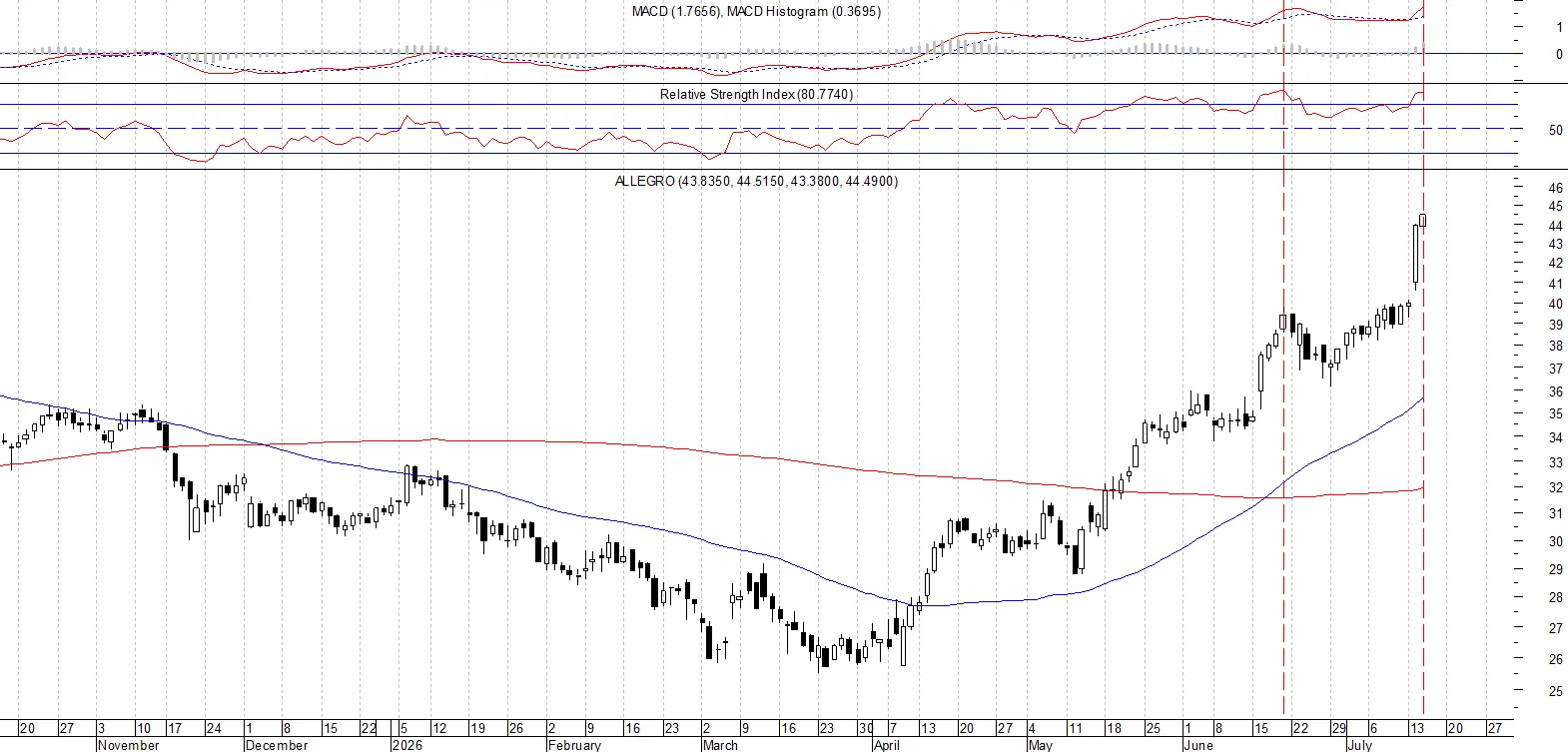The width and height of the screenshot is (1568, 752).
Task: Click the 50 level label on RSI axis
Action: [x=1555, y=130]
